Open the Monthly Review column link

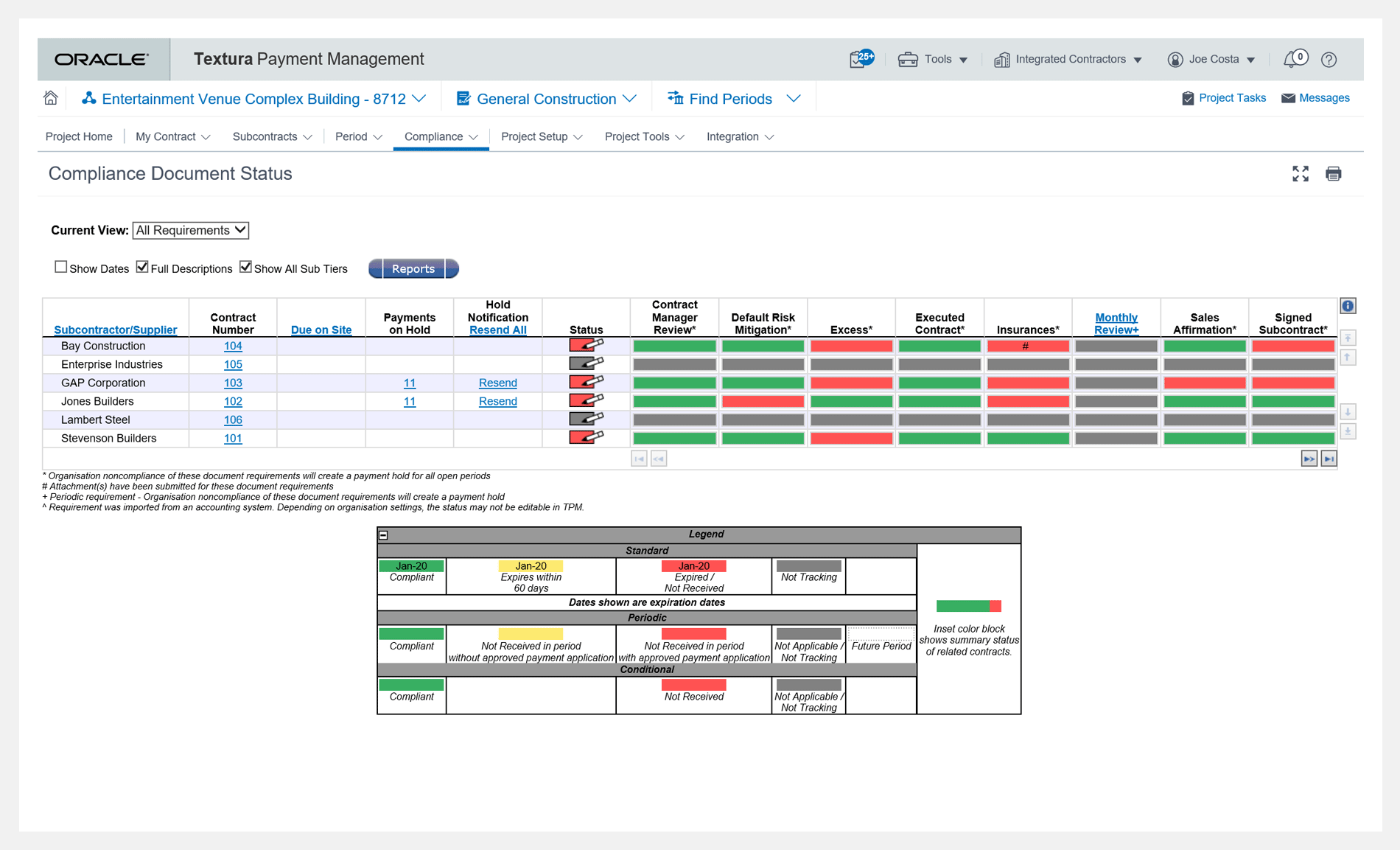point(1116,324)
